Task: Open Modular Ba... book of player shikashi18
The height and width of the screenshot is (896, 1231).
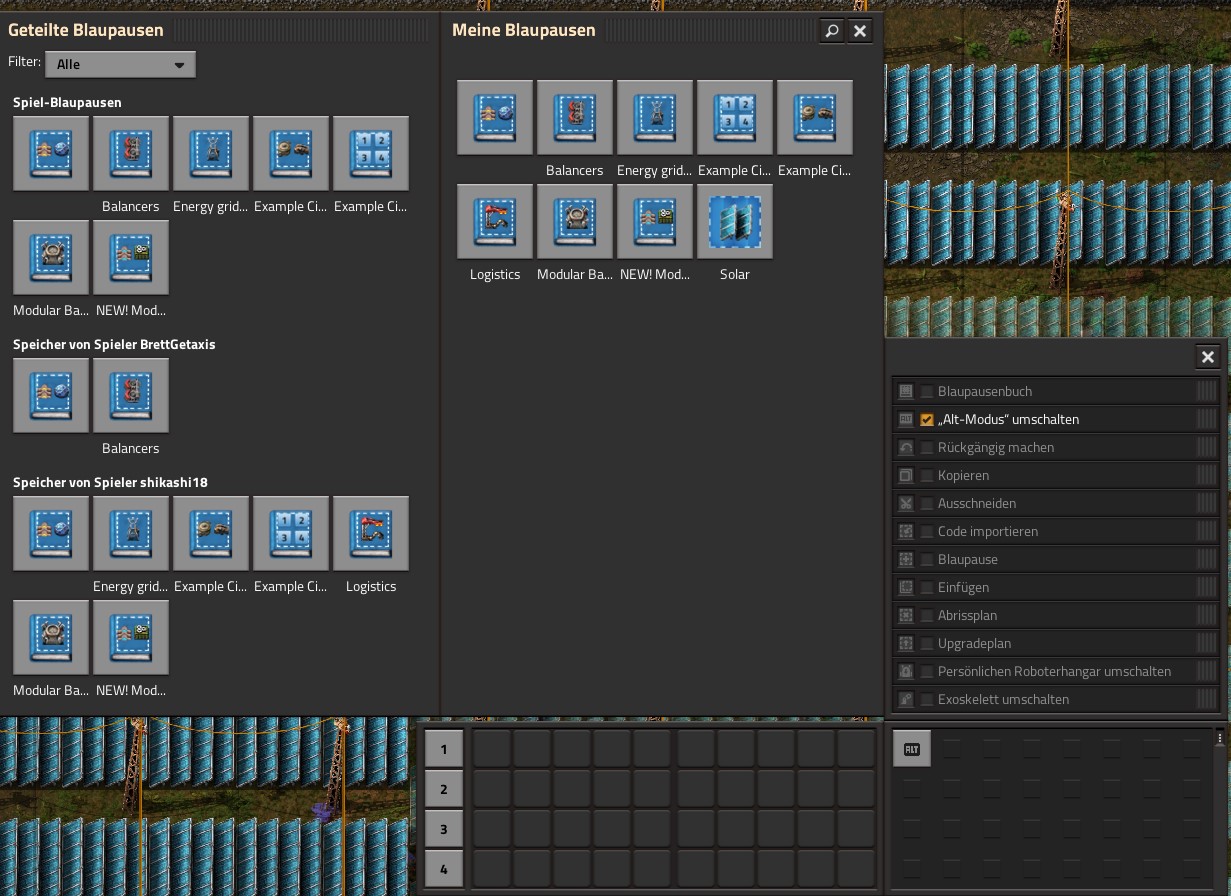Action: 51,637
